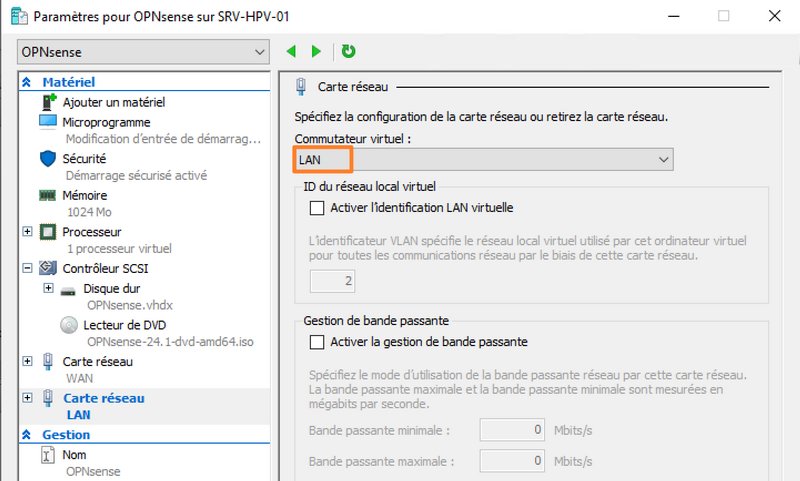Click the Bande passante maximale field
800x481 pixels.
(512, 461)
